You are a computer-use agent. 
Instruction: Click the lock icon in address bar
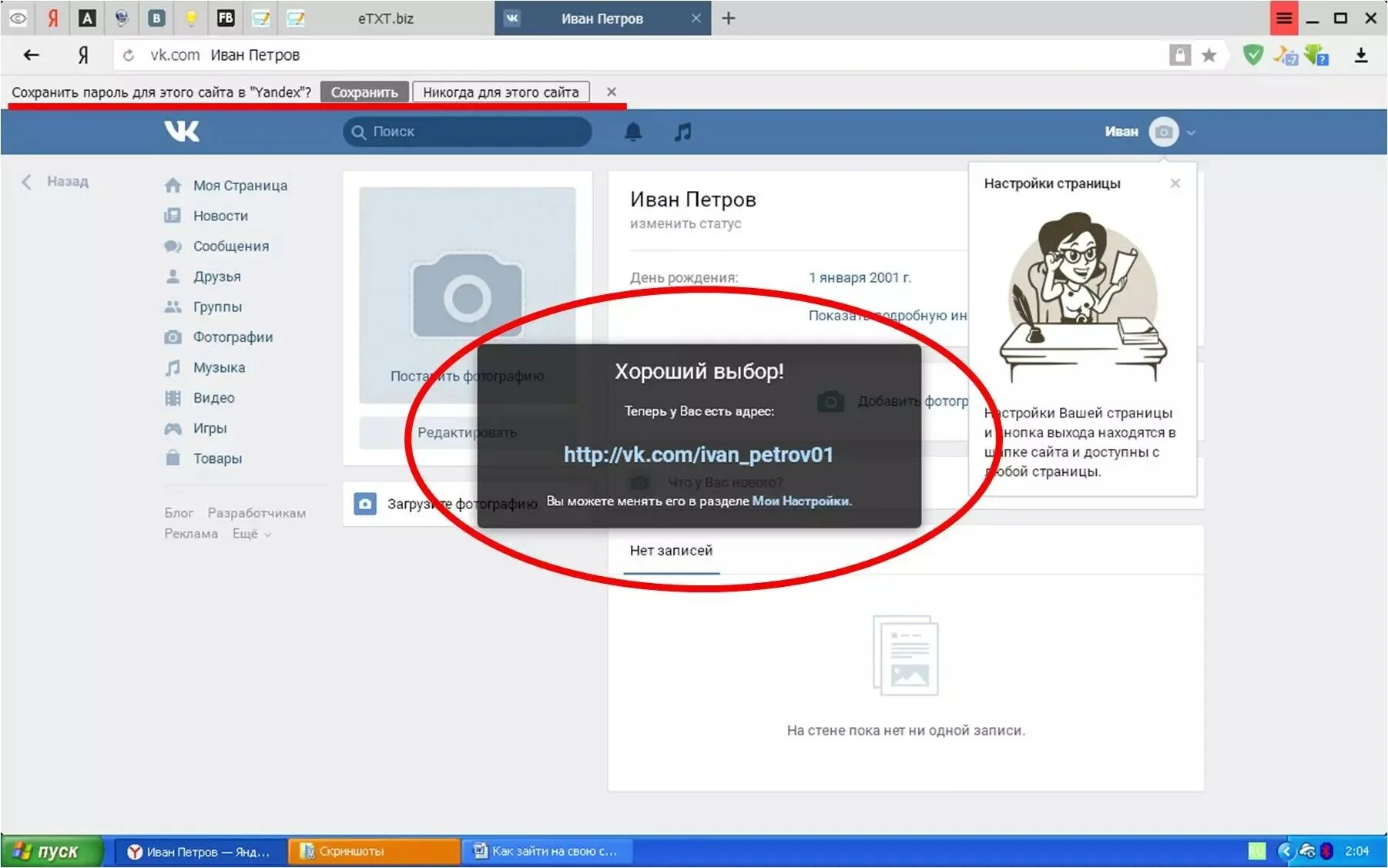tap(1179, 55)
